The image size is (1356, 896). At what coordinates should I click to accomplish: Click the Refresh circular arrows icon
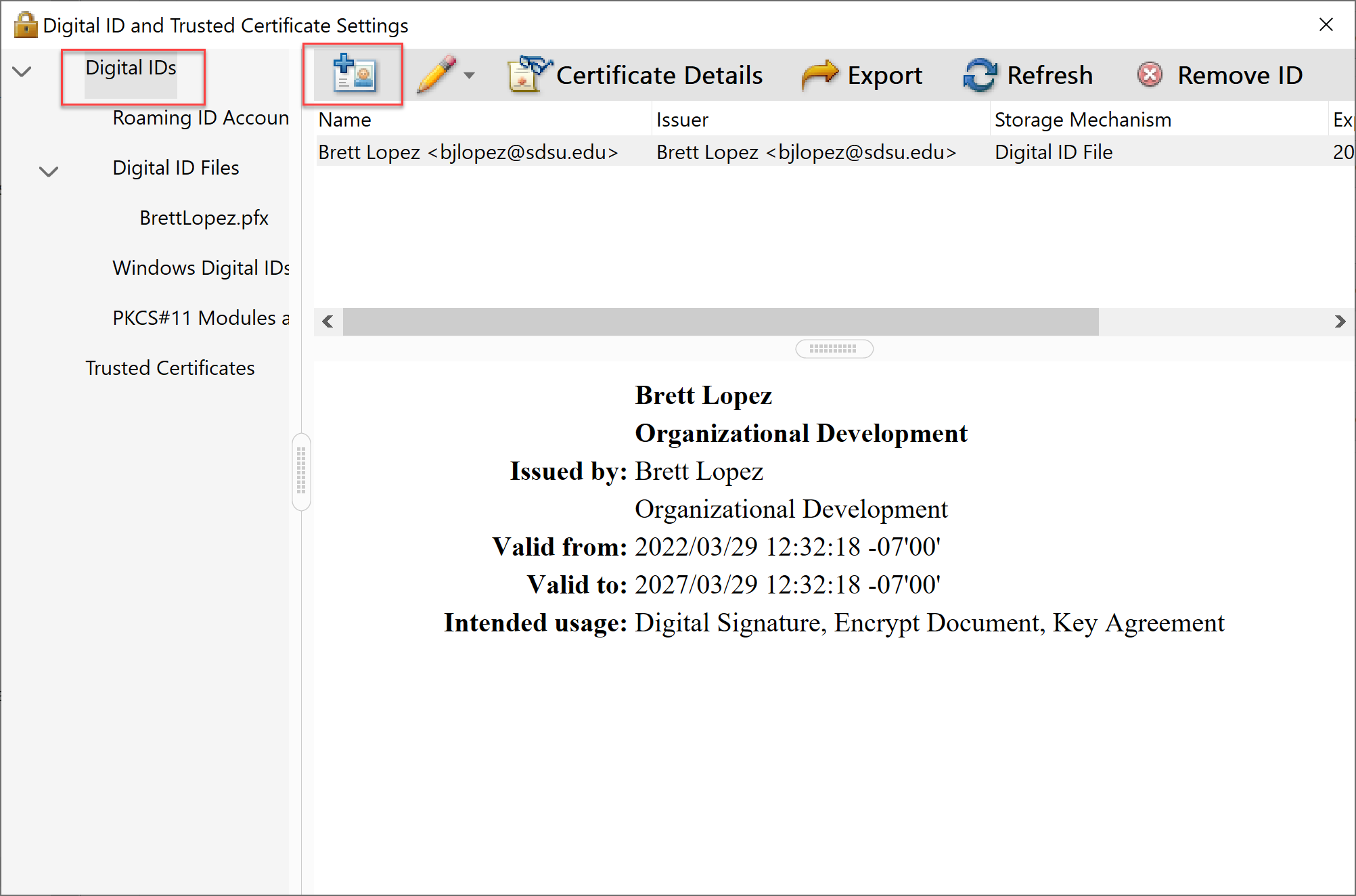(x=980, y=74)
